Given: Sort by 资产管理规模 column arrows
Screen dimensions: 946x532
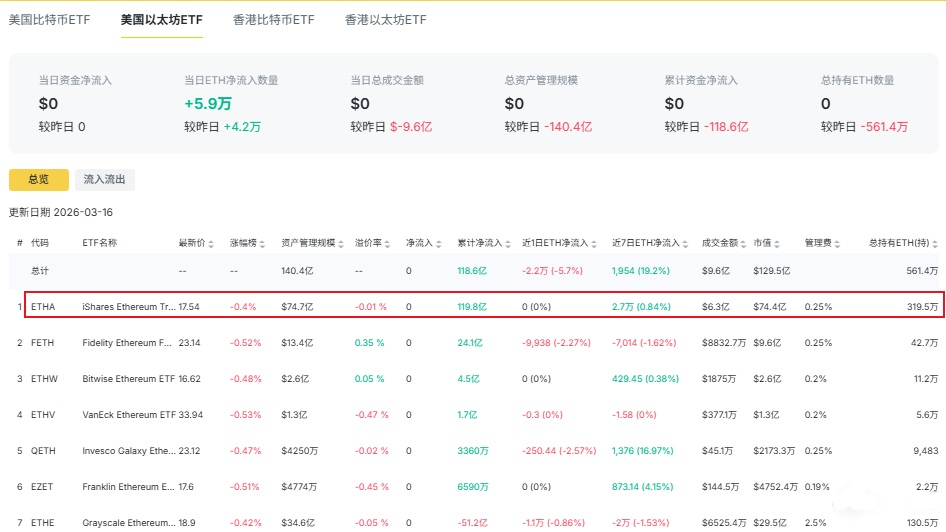Looking at the screenshot, I should tap(341, 244).
